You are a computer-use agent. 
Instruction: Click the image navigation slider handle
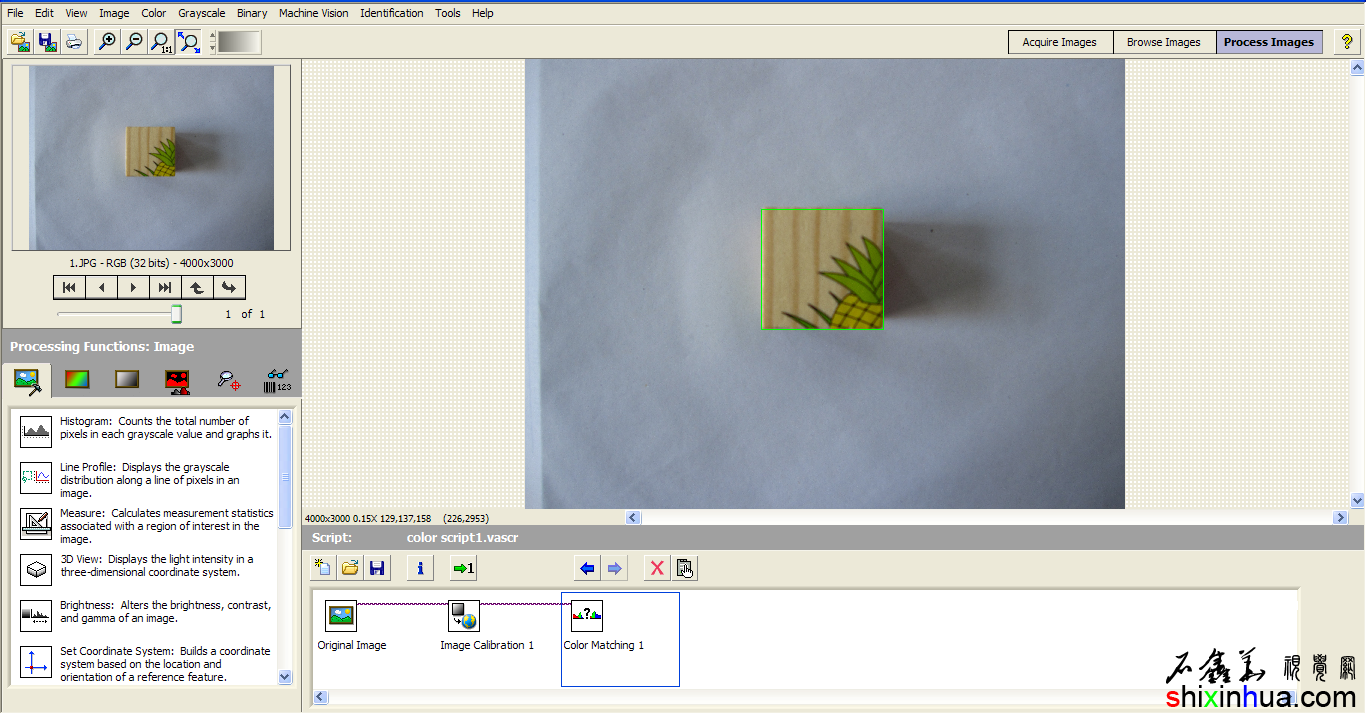coord(177,314)
